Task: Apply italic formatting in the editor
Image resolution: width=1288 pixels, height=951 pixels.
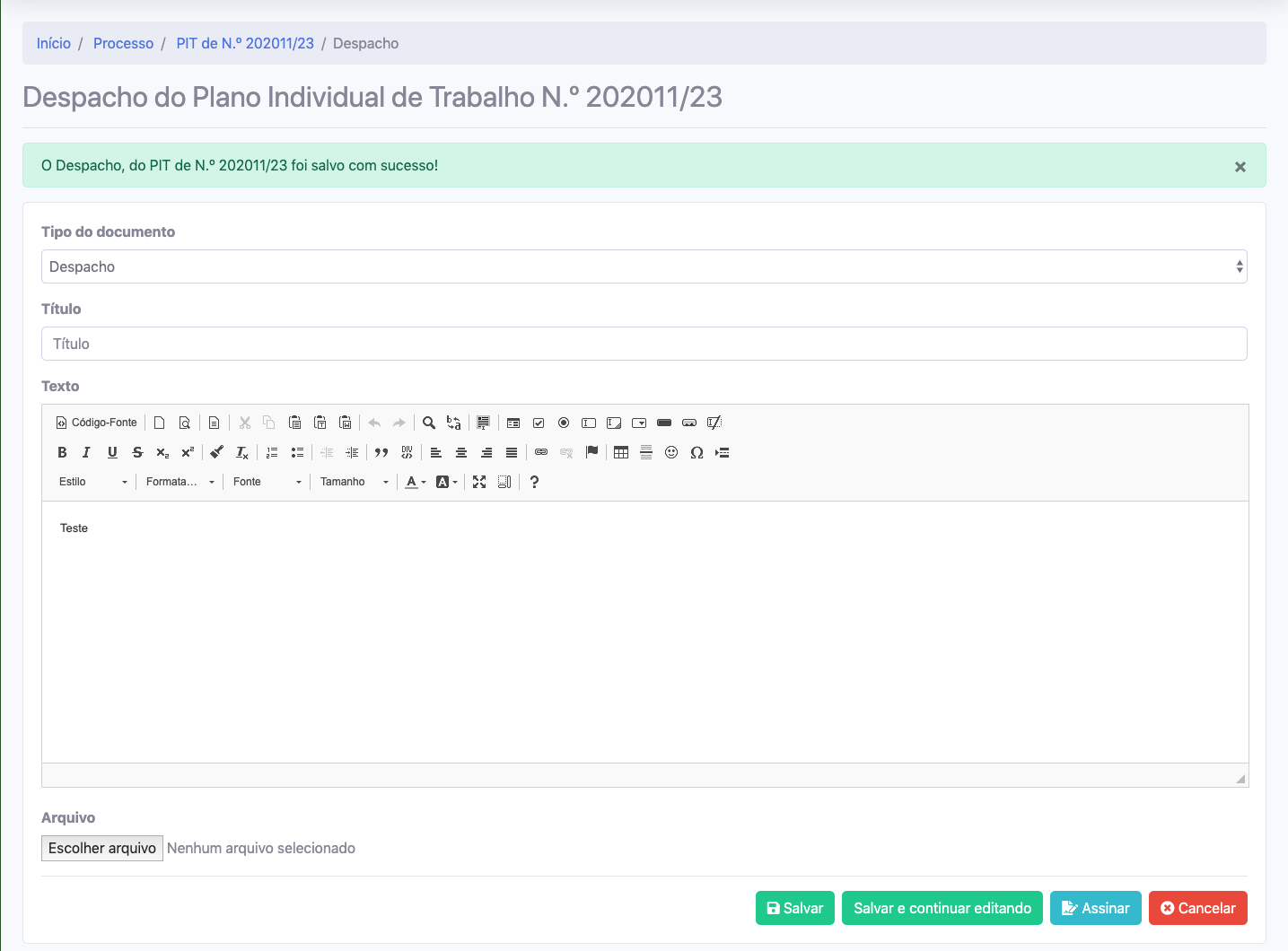Action: [86, 452]
